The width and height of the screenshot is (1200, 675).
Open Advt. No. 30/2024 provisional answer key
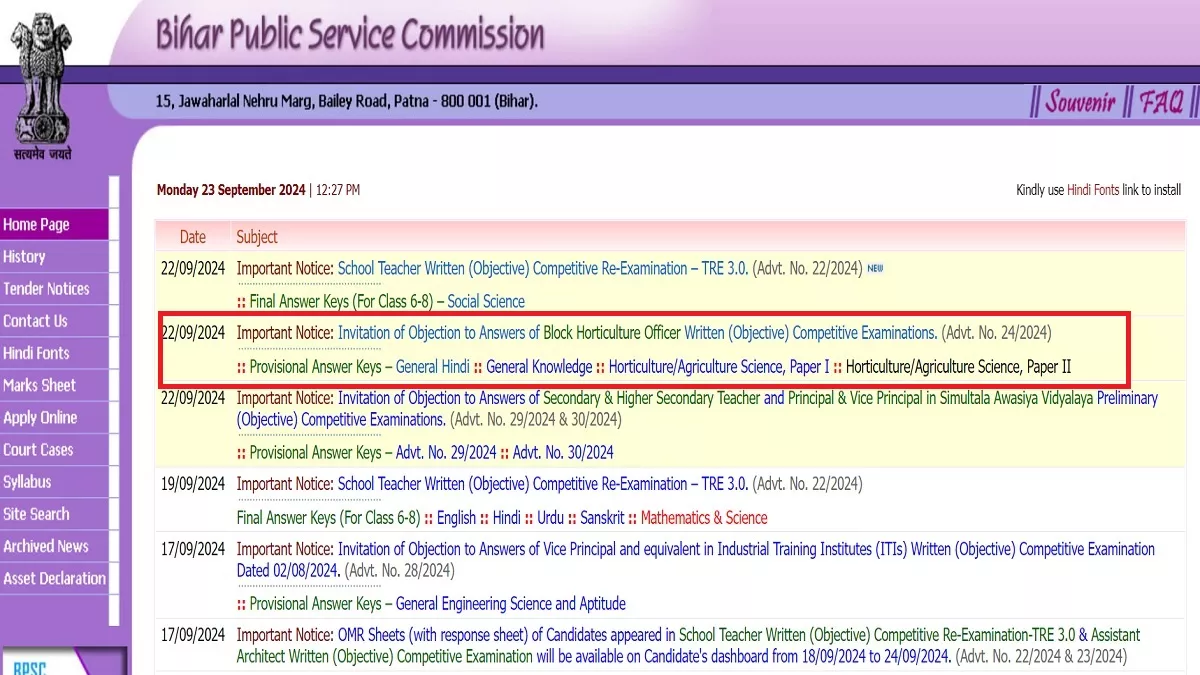563,452
